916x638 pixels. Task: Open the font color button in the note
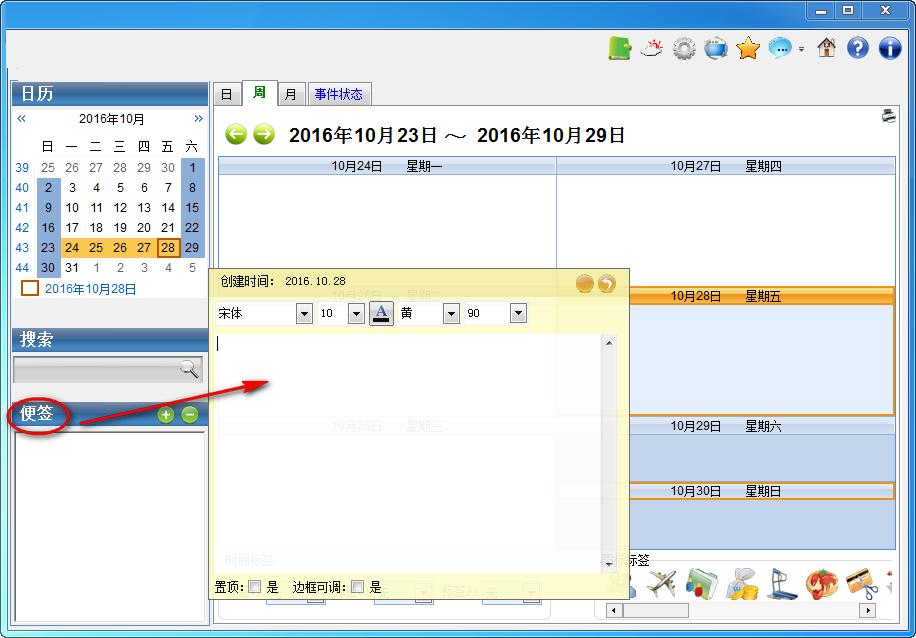click(x=381, y=314)
